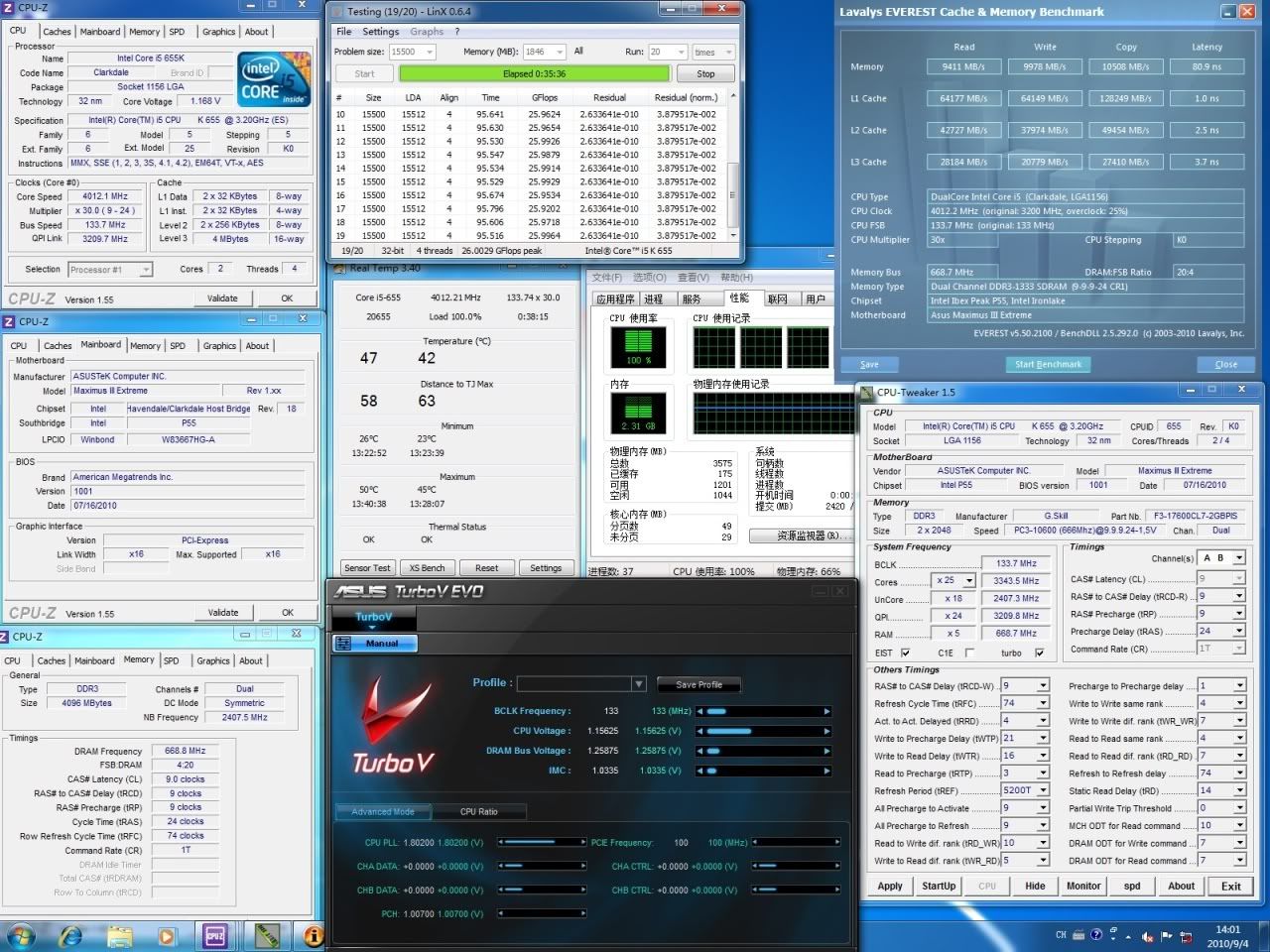
Task: Enable the C1E checkbox
Action: [969, 653]
